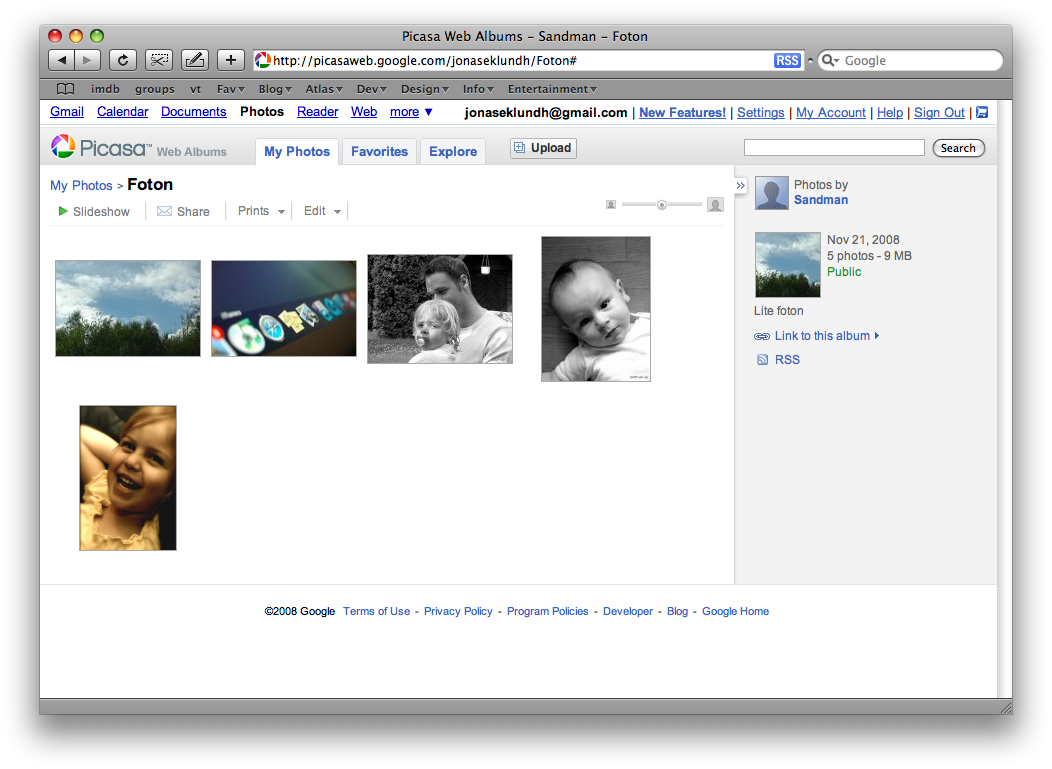Start the Slideshow with the play icon
The image size is (1052, 769).
coord(63,211)
